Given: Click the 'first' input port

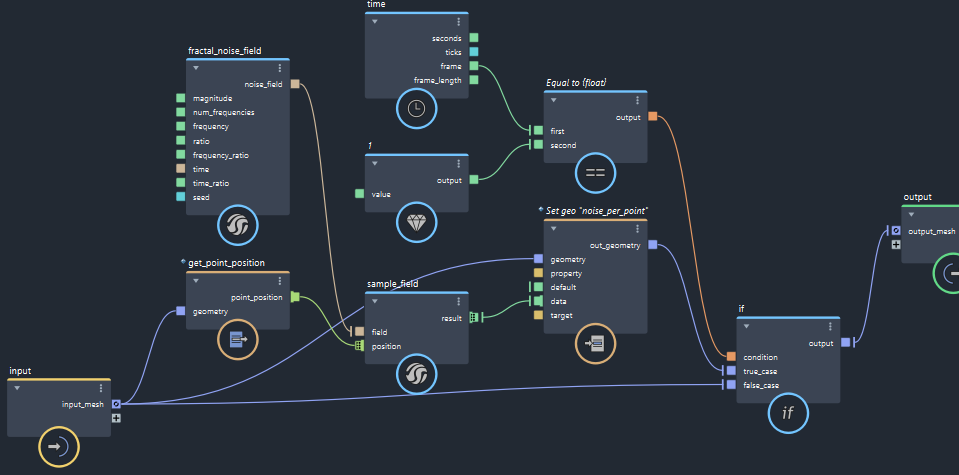Looking at the screenshot, I should click(x=538, y=130).
